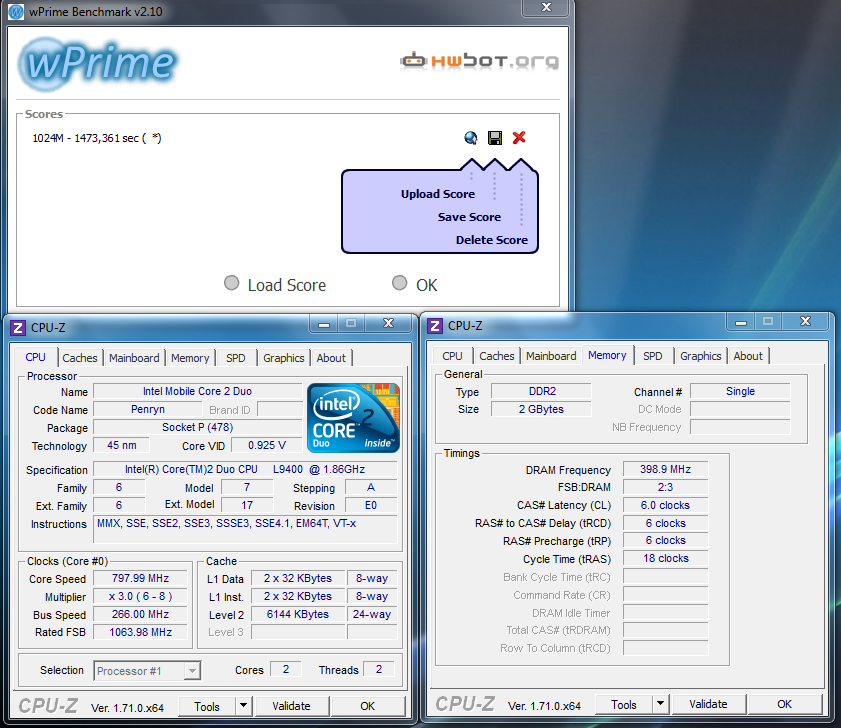
Task: Click the left CPU-Z window title icon
Action: (x=18, y=327)
